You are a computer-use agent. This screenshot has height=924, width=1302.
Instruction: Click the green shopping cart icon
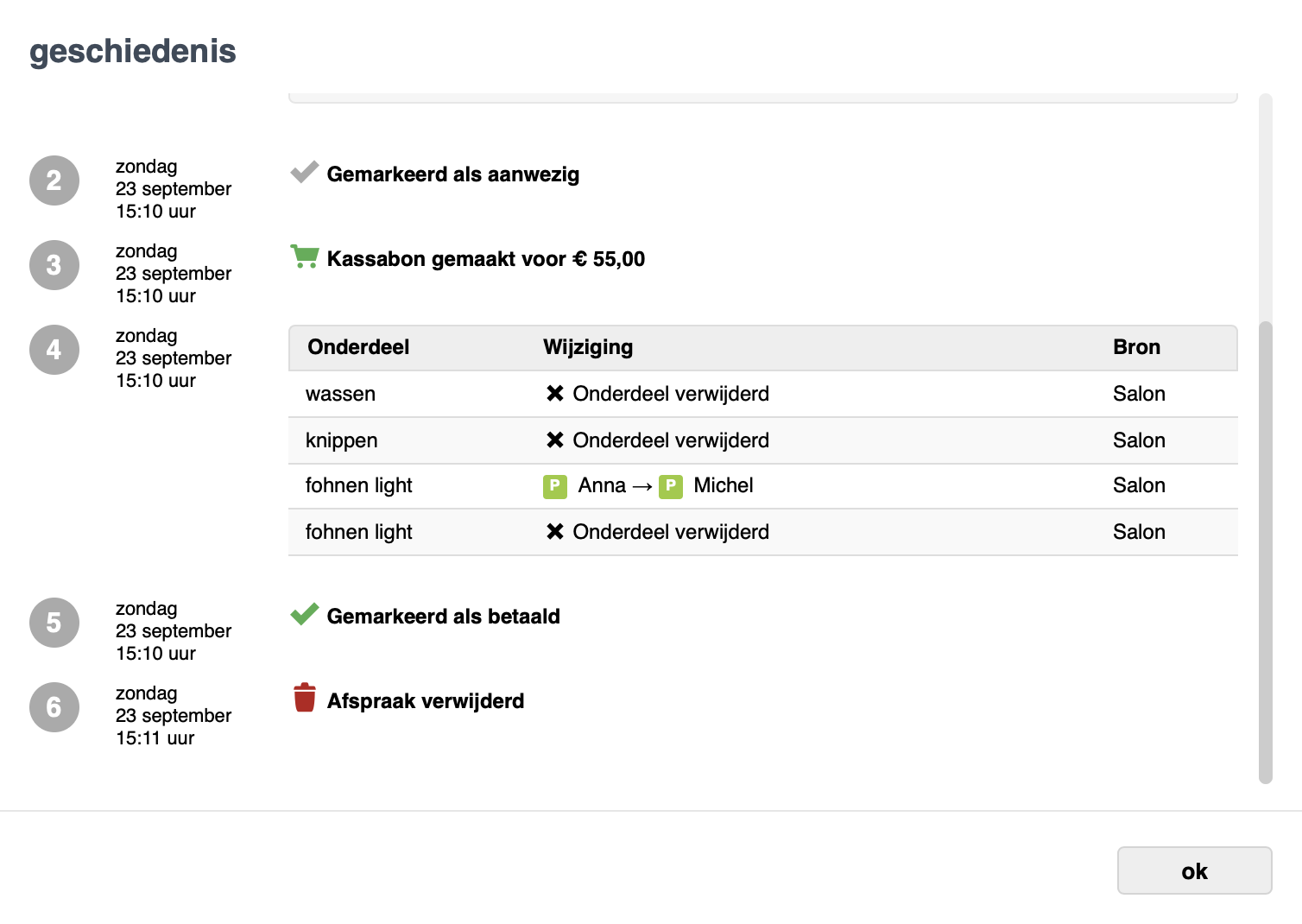[x=304, y=256]
